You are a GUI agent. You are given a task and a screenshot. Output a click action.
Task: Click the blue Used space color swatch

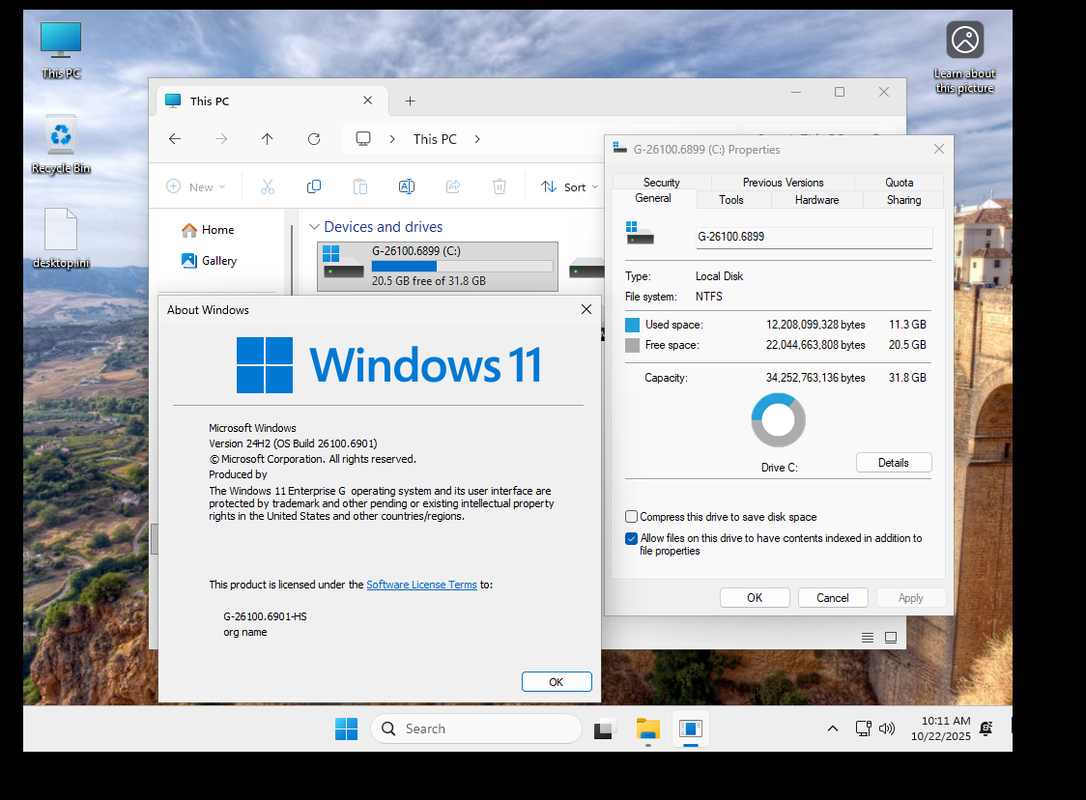(632, 325)
